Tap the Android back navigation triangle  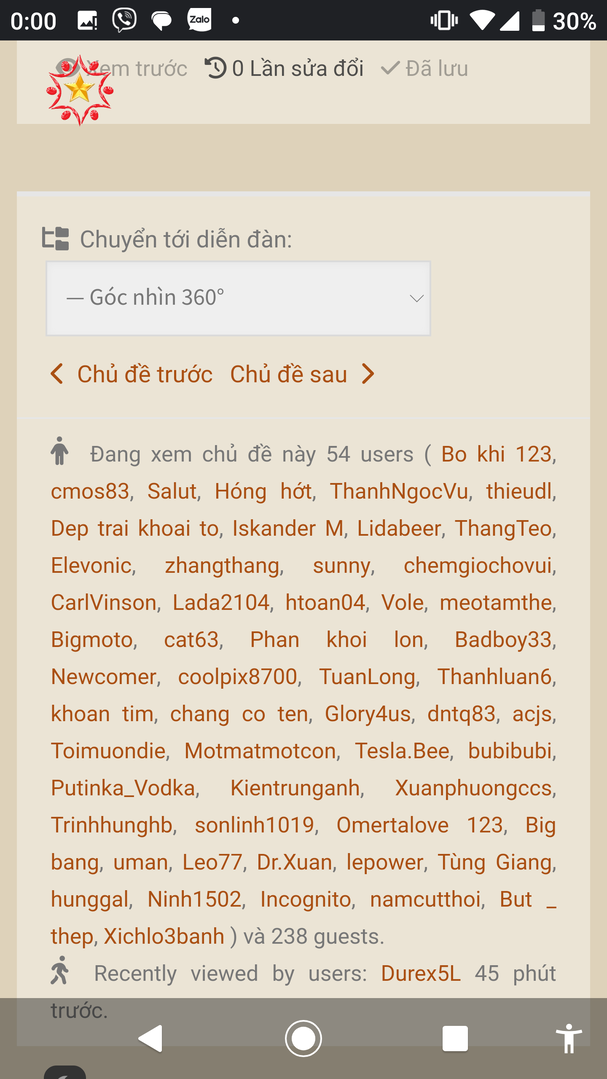coord(151,1038)
